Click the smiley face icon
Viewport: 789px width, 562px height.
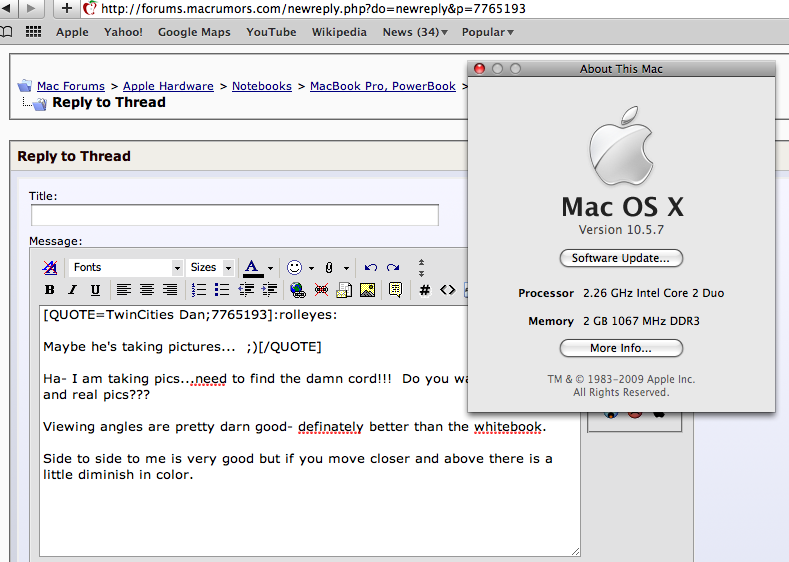pyautogui.click(x=294, y=267)
